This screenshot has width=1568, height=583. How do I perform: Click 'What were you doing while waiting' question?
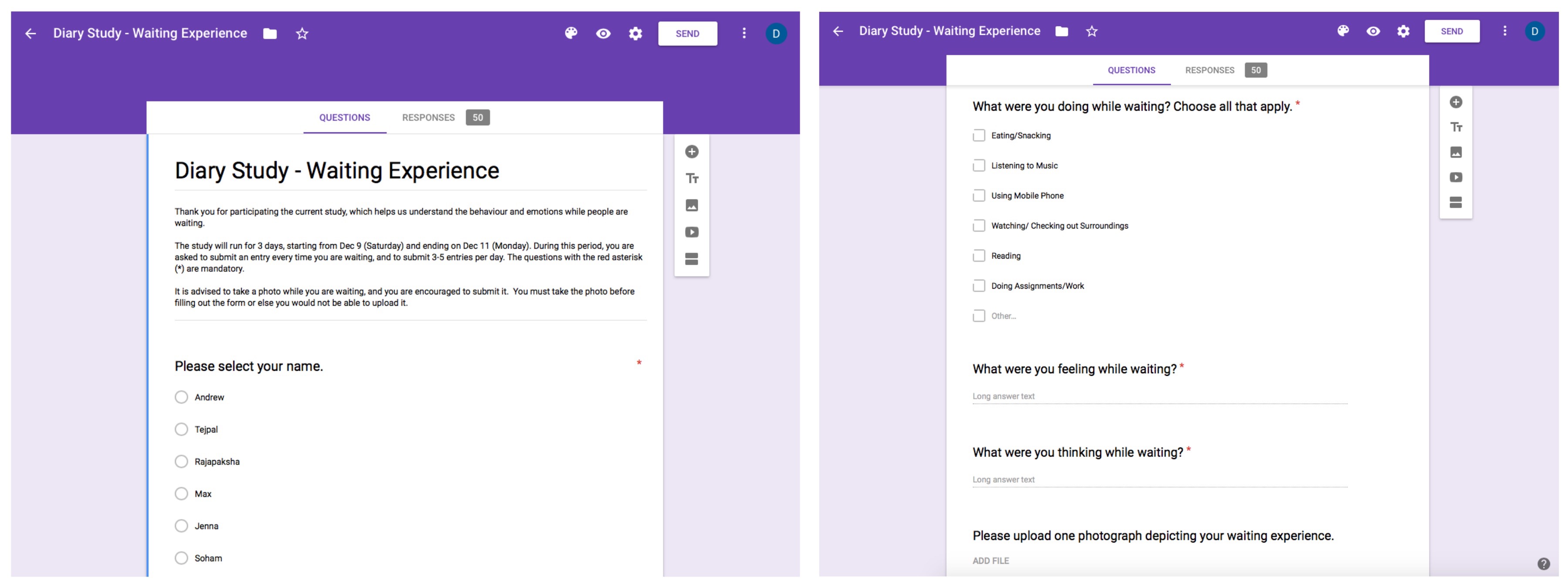point(1132,107)
